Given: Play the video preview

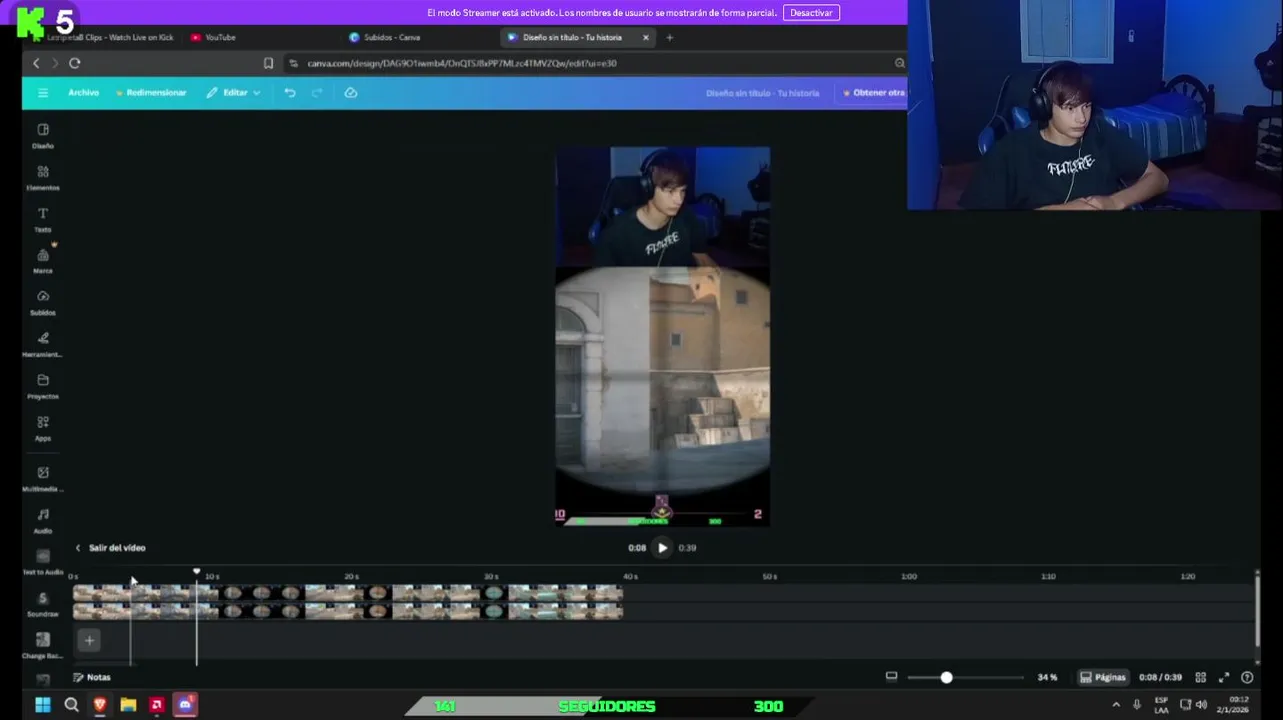Looking at the screenshot, I should click(x=662, y=548).
